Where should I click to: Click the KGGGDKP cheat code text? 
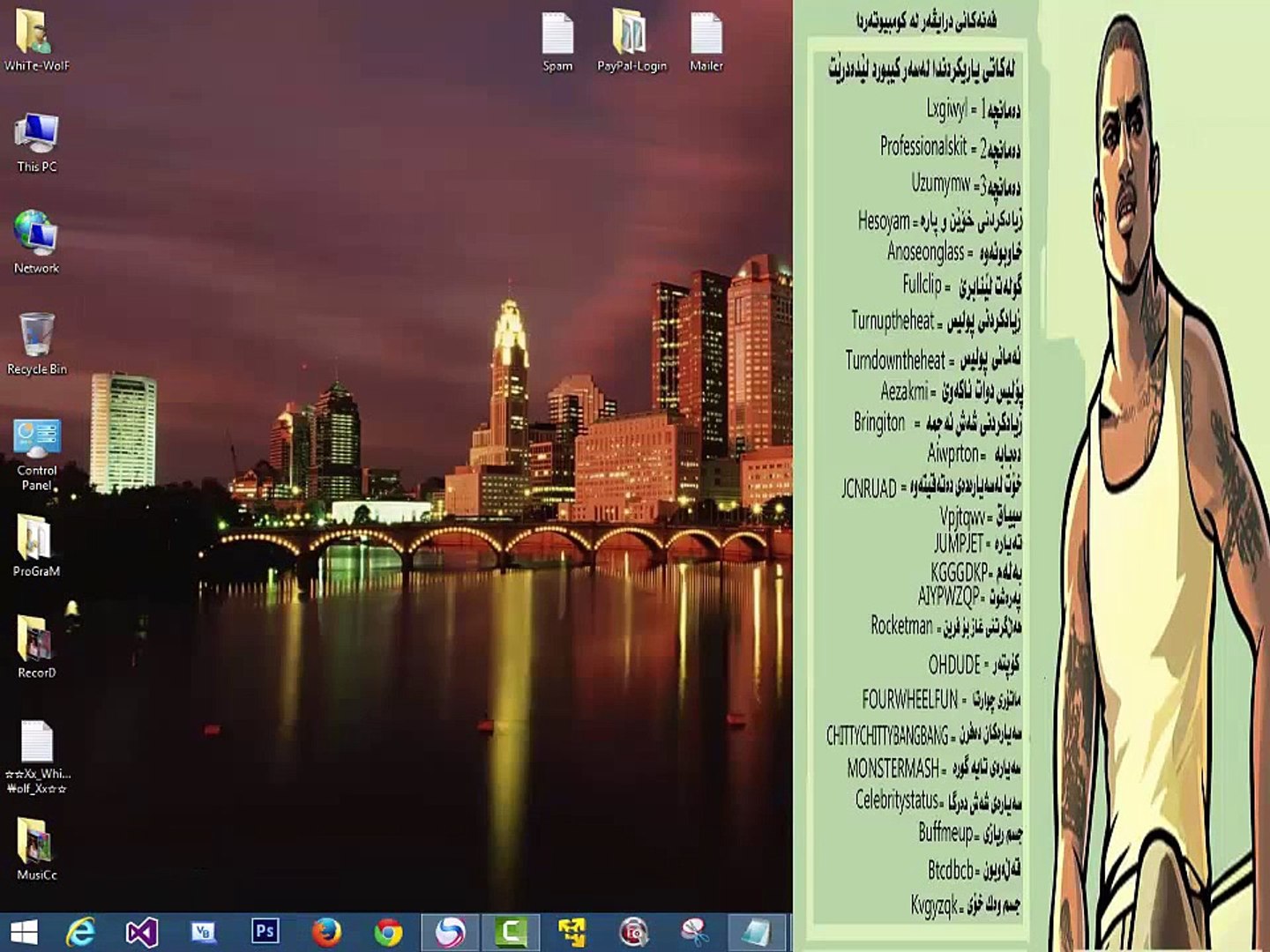959,572
